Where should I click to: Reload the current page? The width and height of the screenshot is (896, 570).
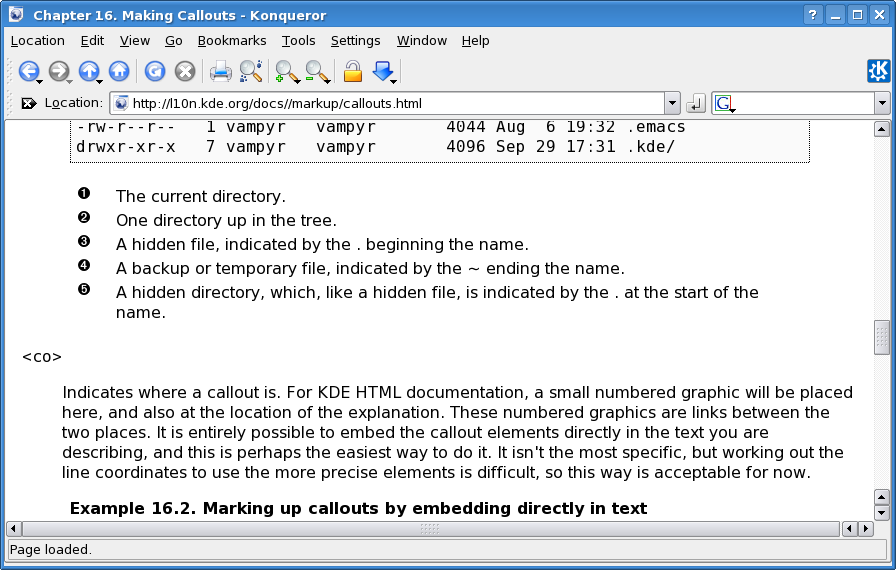(154, 71)
